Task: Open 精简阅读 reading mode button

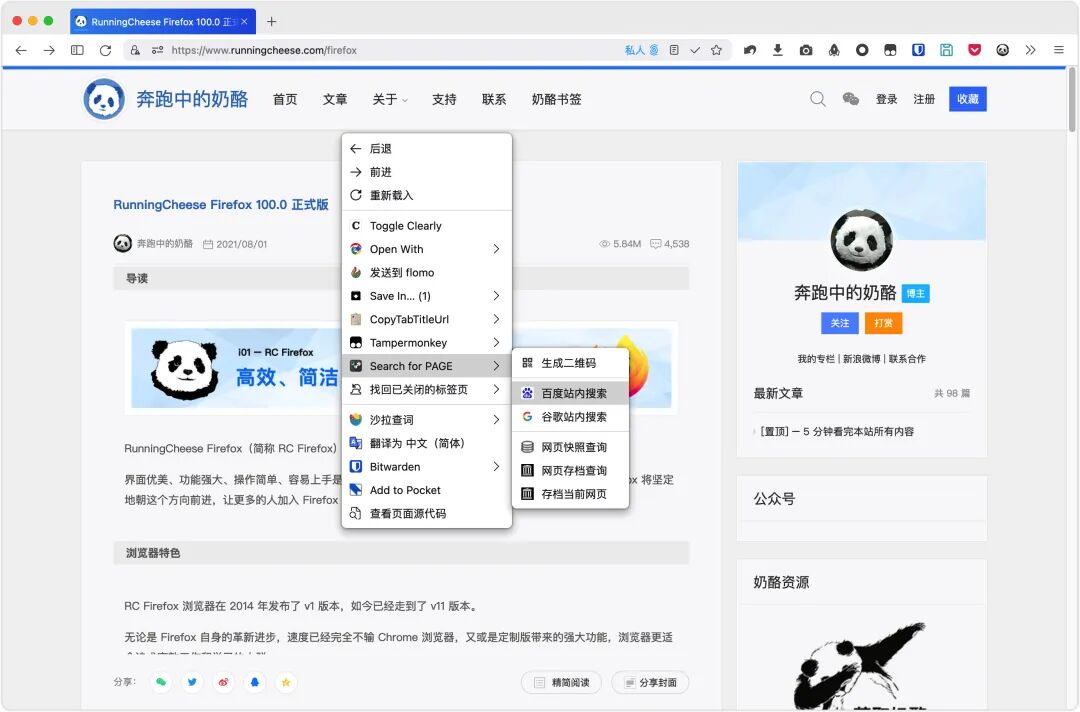Action: coord(561,682)
